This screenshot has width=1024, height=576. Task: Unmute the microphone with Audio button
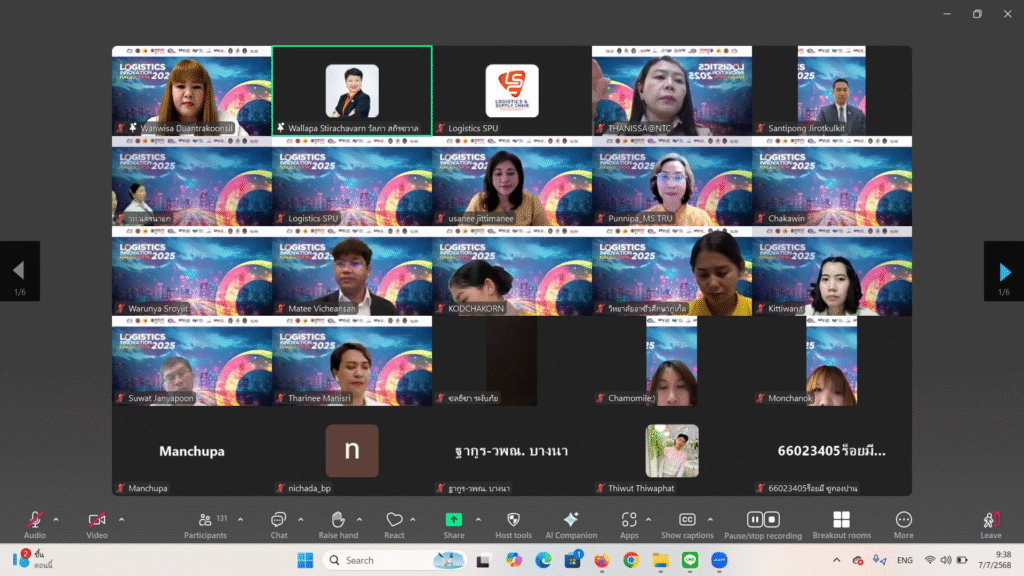coord(35,524)
